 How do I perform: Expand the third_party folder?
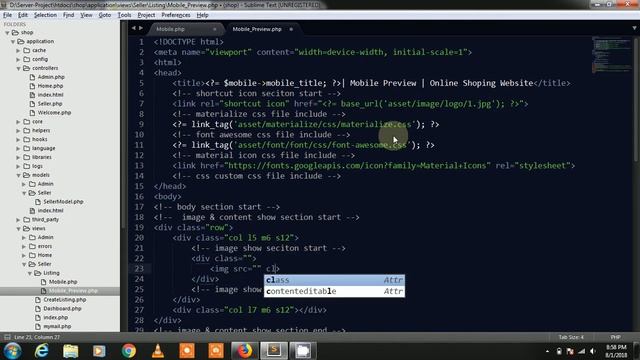click(x=18, y=220)
